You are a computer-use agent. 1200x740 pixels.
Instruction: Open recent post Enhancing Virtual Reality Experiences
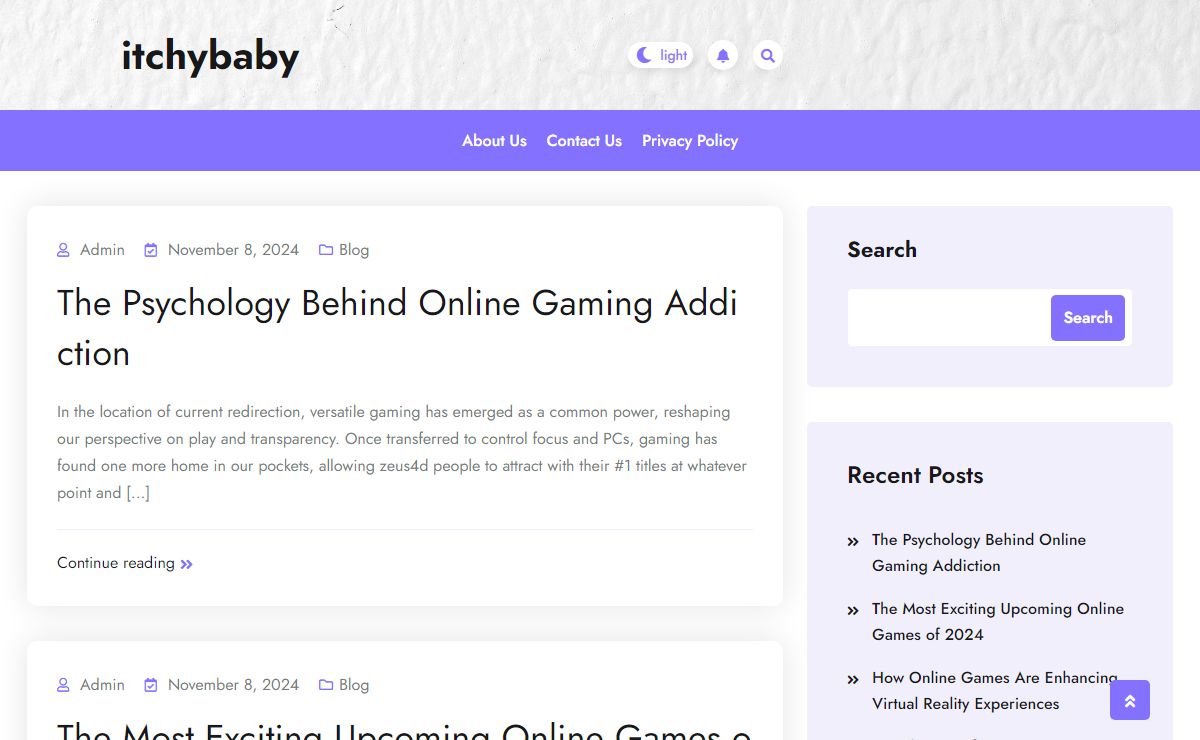(x=995, y=690)
